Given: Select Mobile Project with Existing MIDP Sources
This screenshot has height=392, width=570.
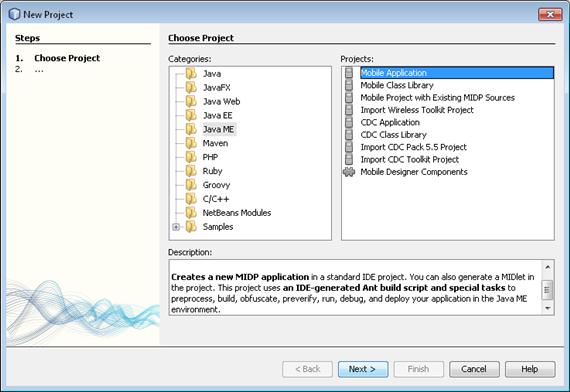Looking at the screenshot, I should 438,97.
